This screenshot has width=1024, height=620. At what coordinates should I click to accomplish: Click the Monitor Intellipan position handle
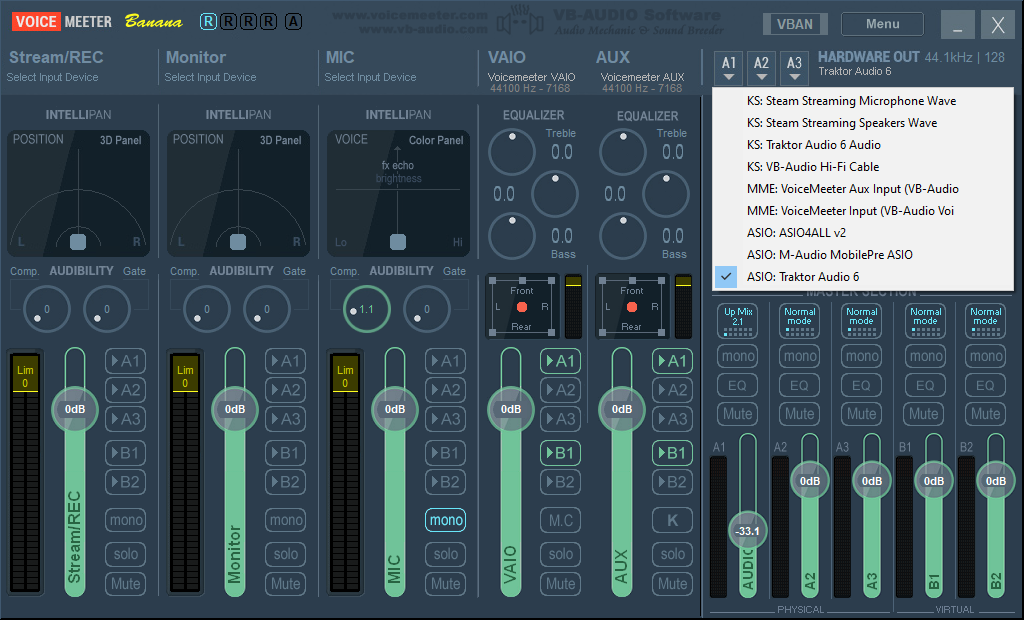click(x=238, y=242)
